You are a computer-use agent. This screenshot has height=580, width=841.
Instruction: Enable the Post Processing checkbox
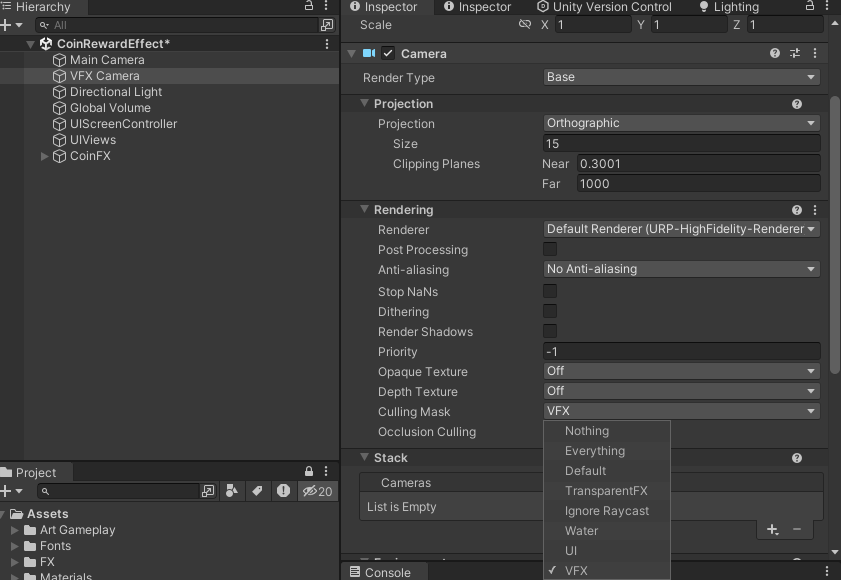[550, 249]
